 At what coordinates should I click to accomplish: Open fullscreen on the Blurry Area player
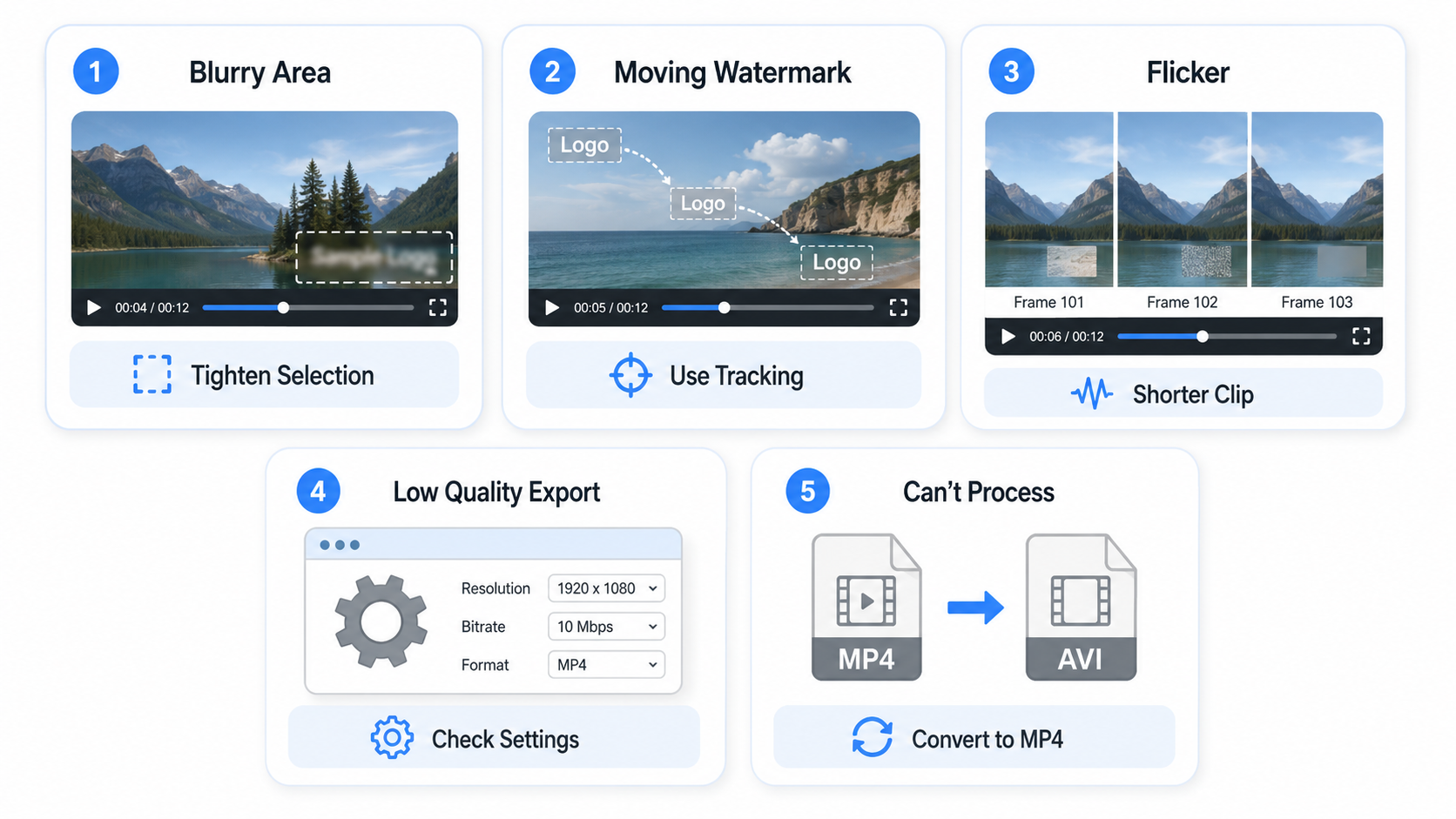tap(438, 307)
